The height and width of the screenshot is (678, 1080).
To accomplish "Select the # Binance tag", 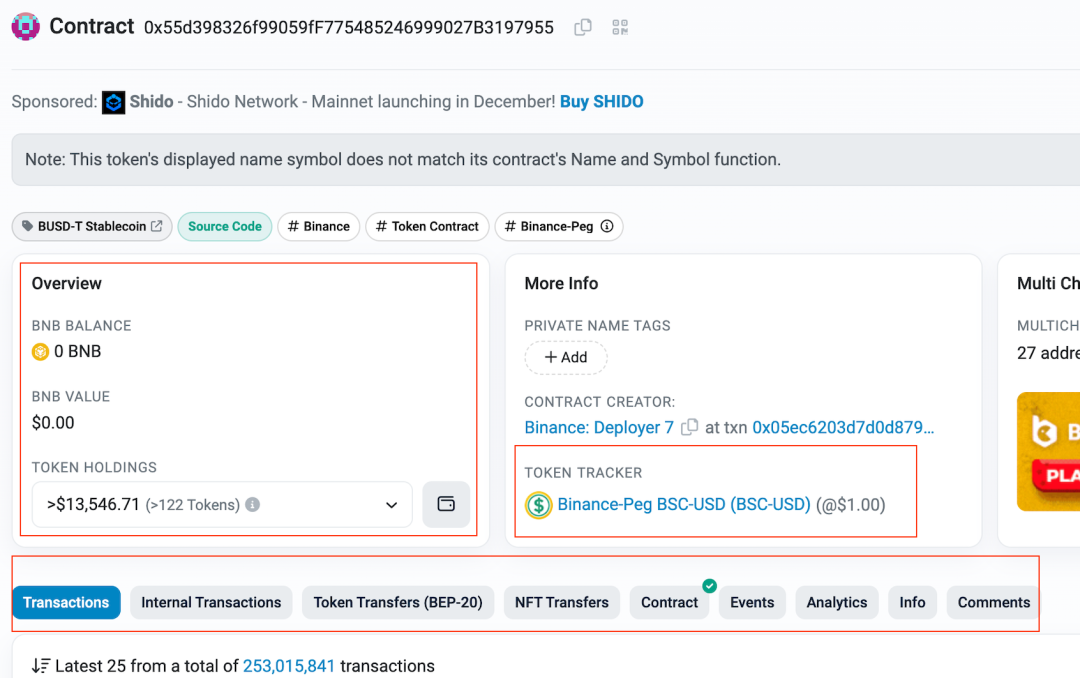I will (319, 227).
